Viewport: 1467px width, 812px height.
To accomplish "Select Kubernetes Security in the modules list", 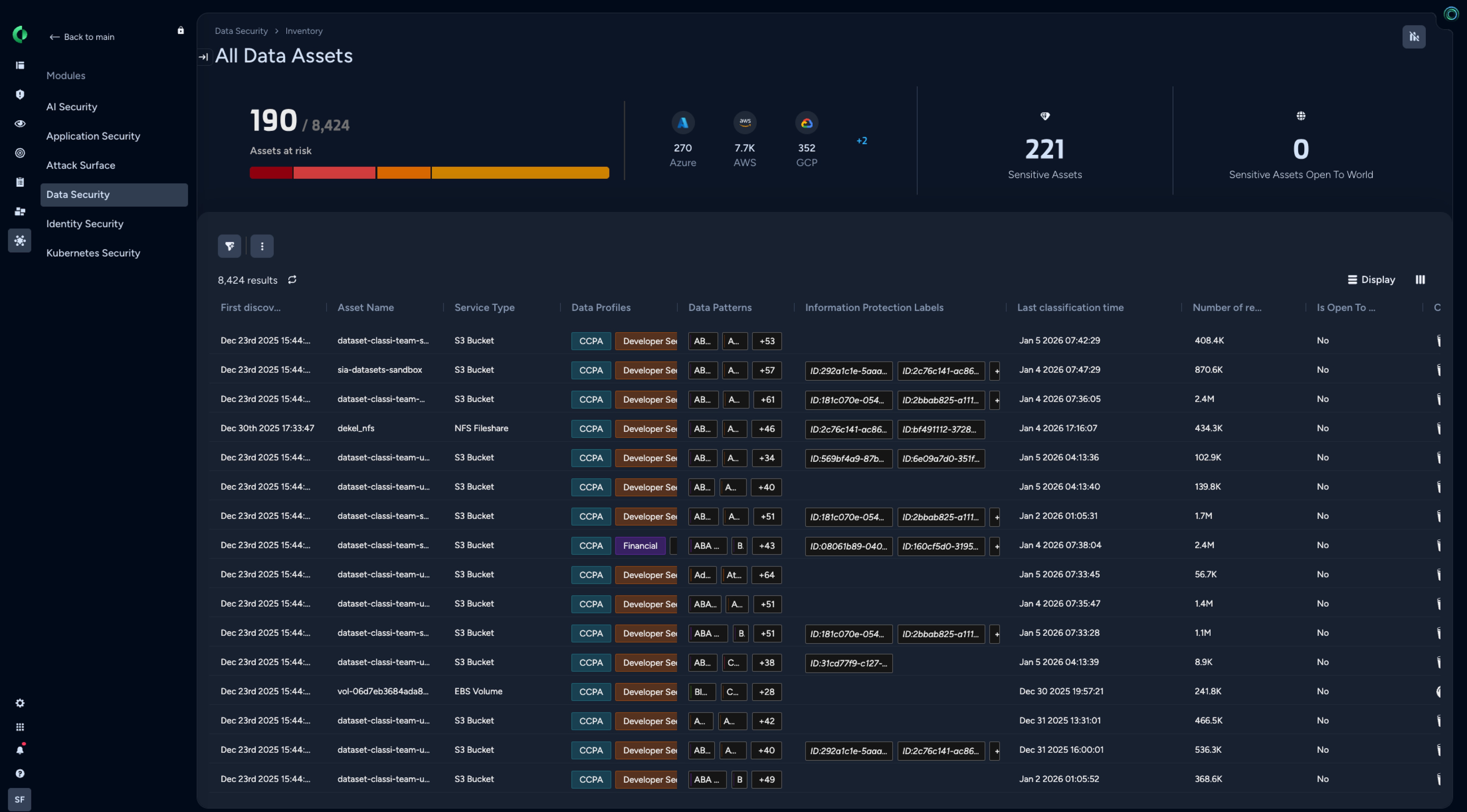I will click(93, 253).
